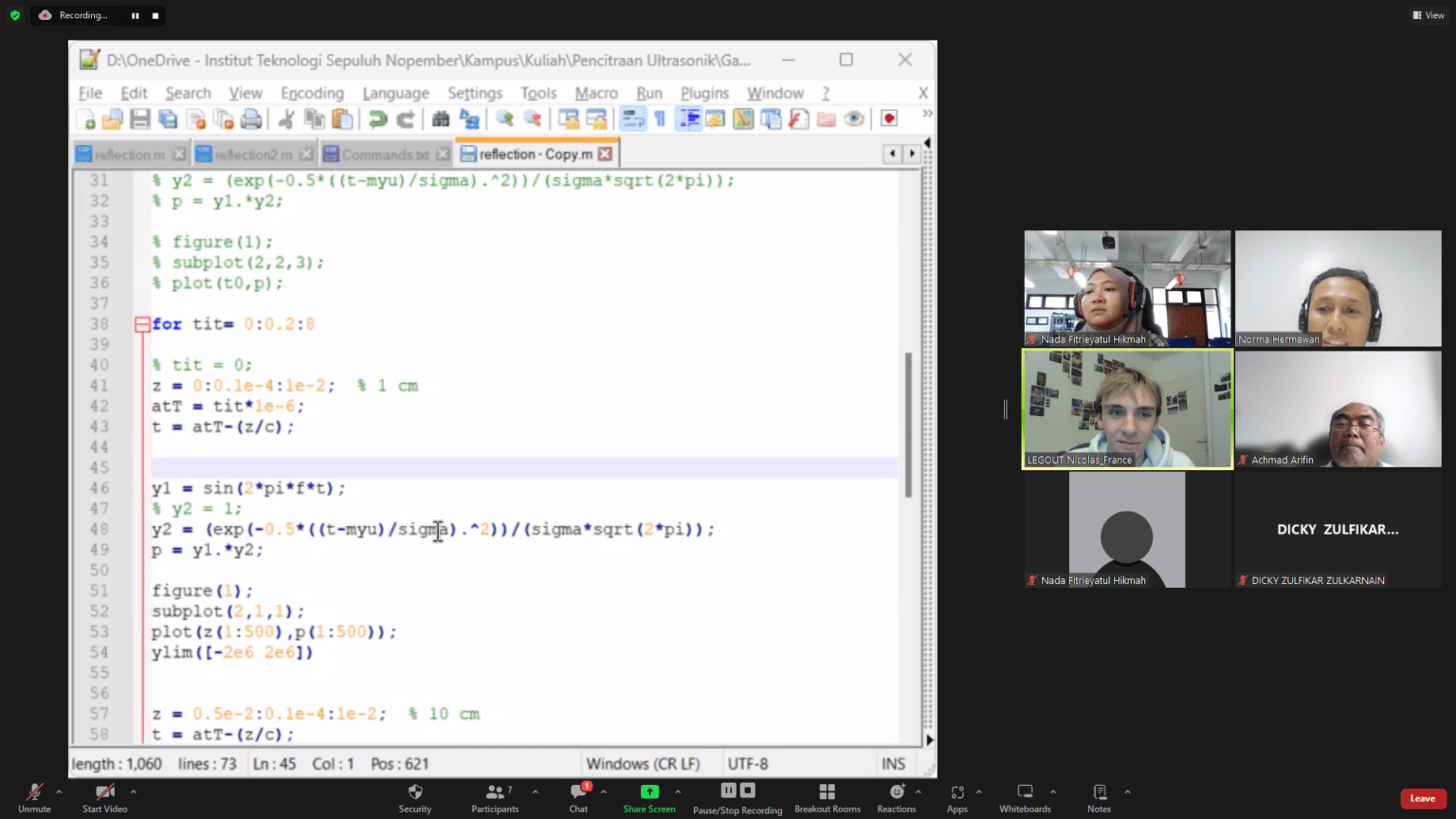Open the Plugins menu
Image resolution: width=1456 pixels, height=819 pixels.
704,93
